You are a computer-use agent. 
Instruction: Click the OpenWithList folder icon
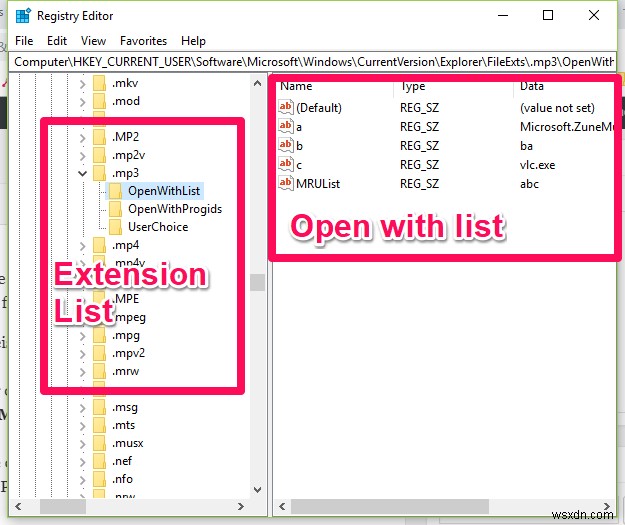pos(115,191)
